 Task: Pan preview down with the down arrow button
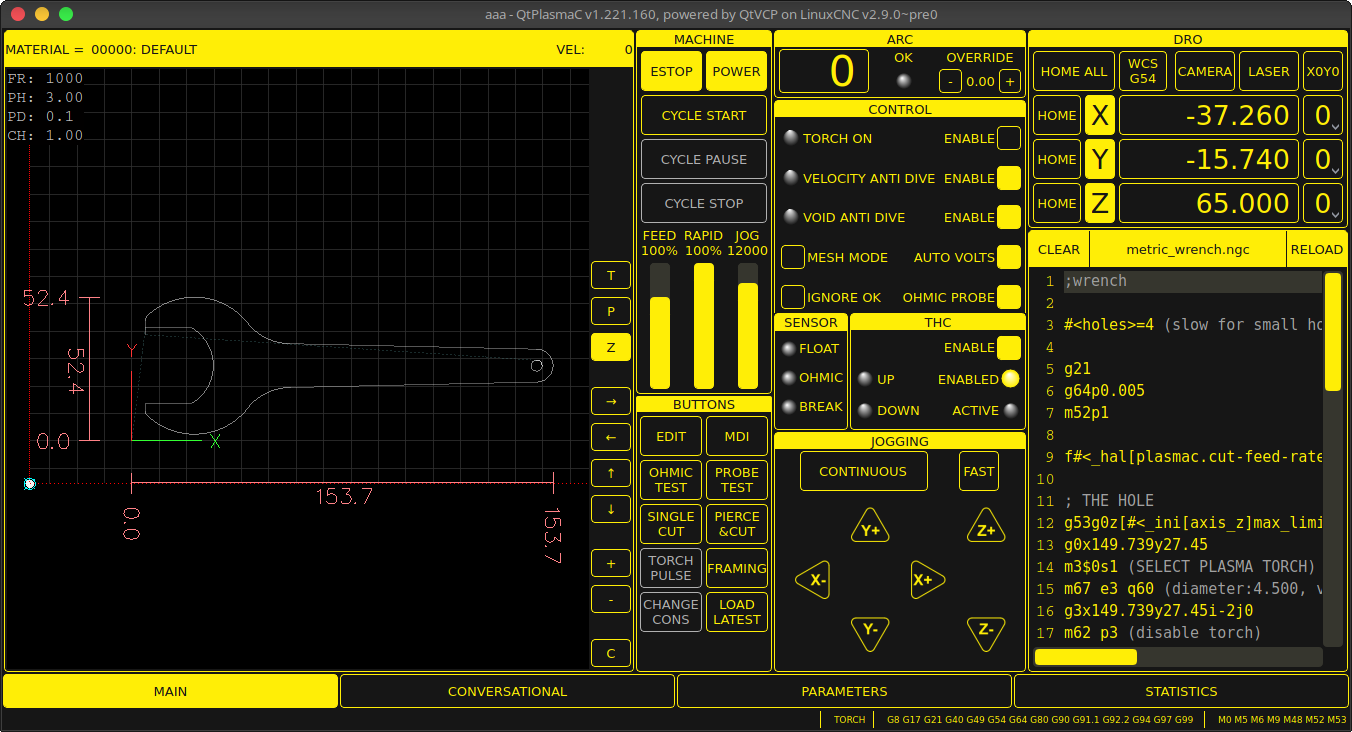coord(611,509)
